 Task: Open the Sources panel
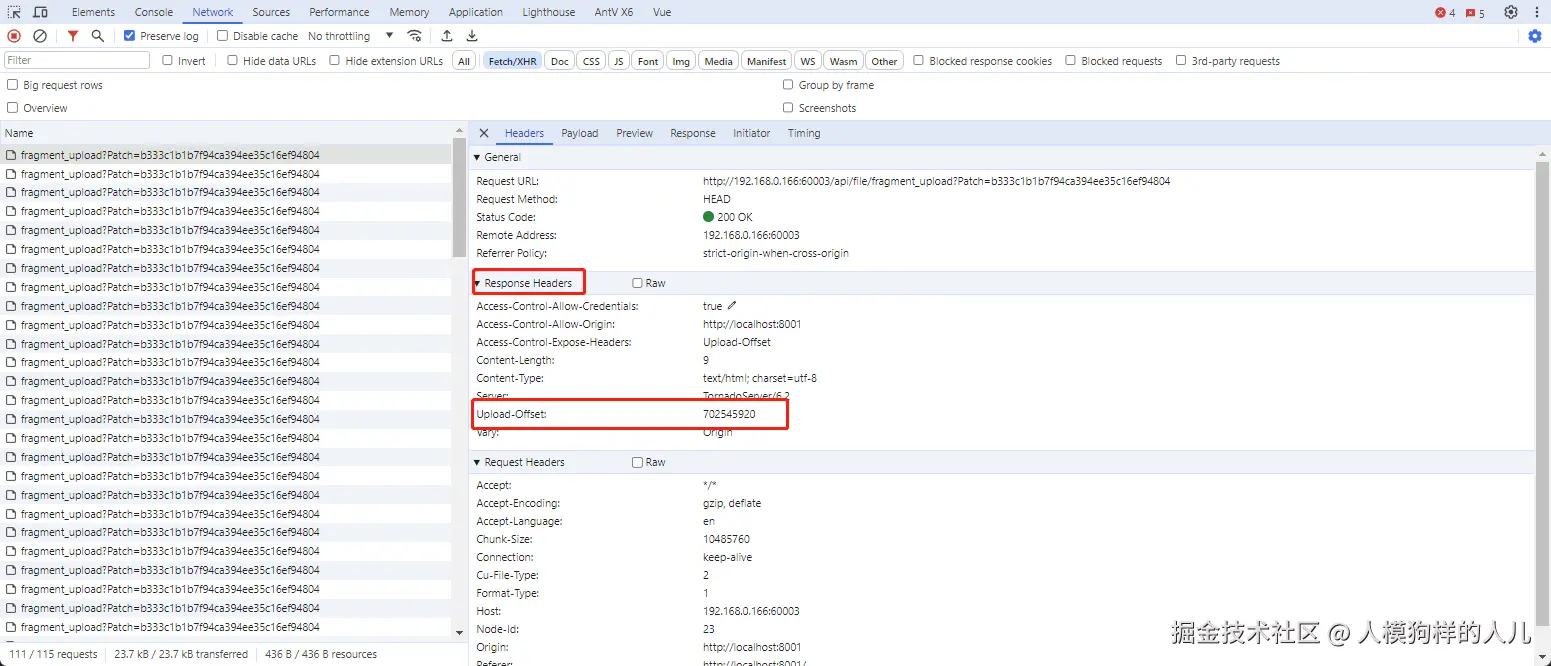tap(271, 12)
